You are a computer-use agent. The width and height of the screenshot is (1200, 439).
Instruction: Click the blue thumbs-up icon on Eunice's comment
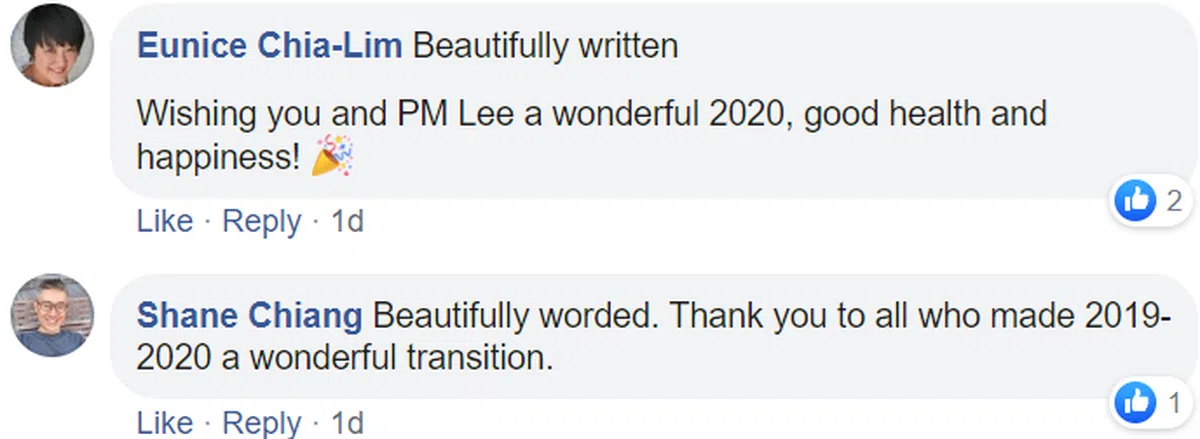(1136, 201)
